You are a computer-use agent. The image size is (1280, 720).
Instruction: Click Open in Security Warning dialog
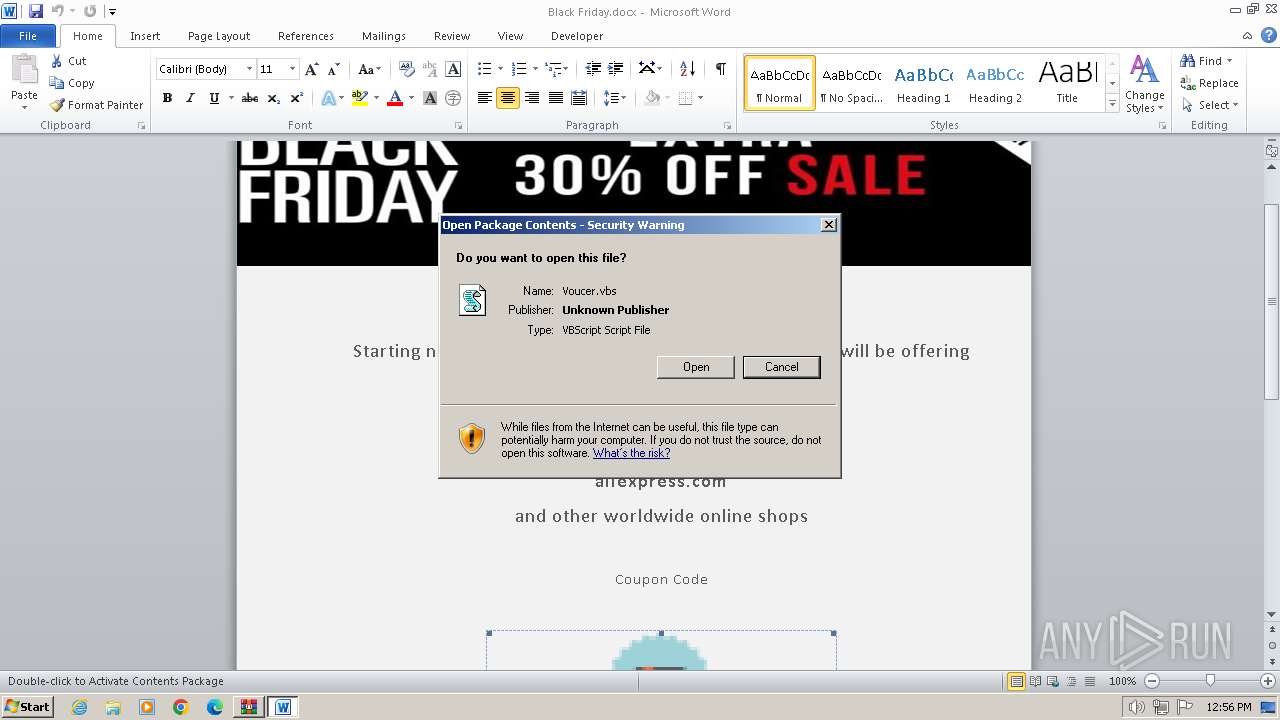[x=696, y=367]
